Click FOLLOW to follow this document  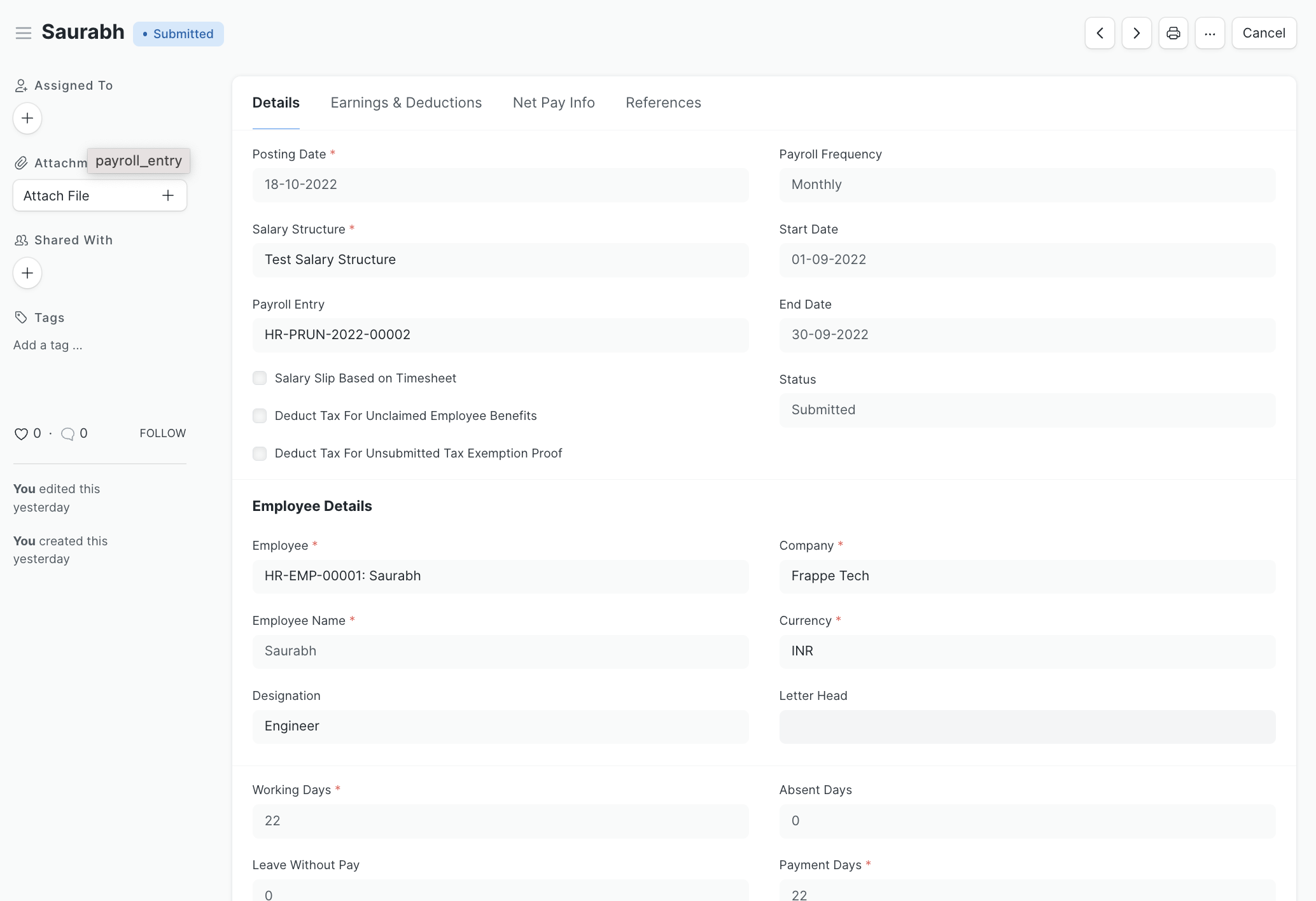[162, 433]
